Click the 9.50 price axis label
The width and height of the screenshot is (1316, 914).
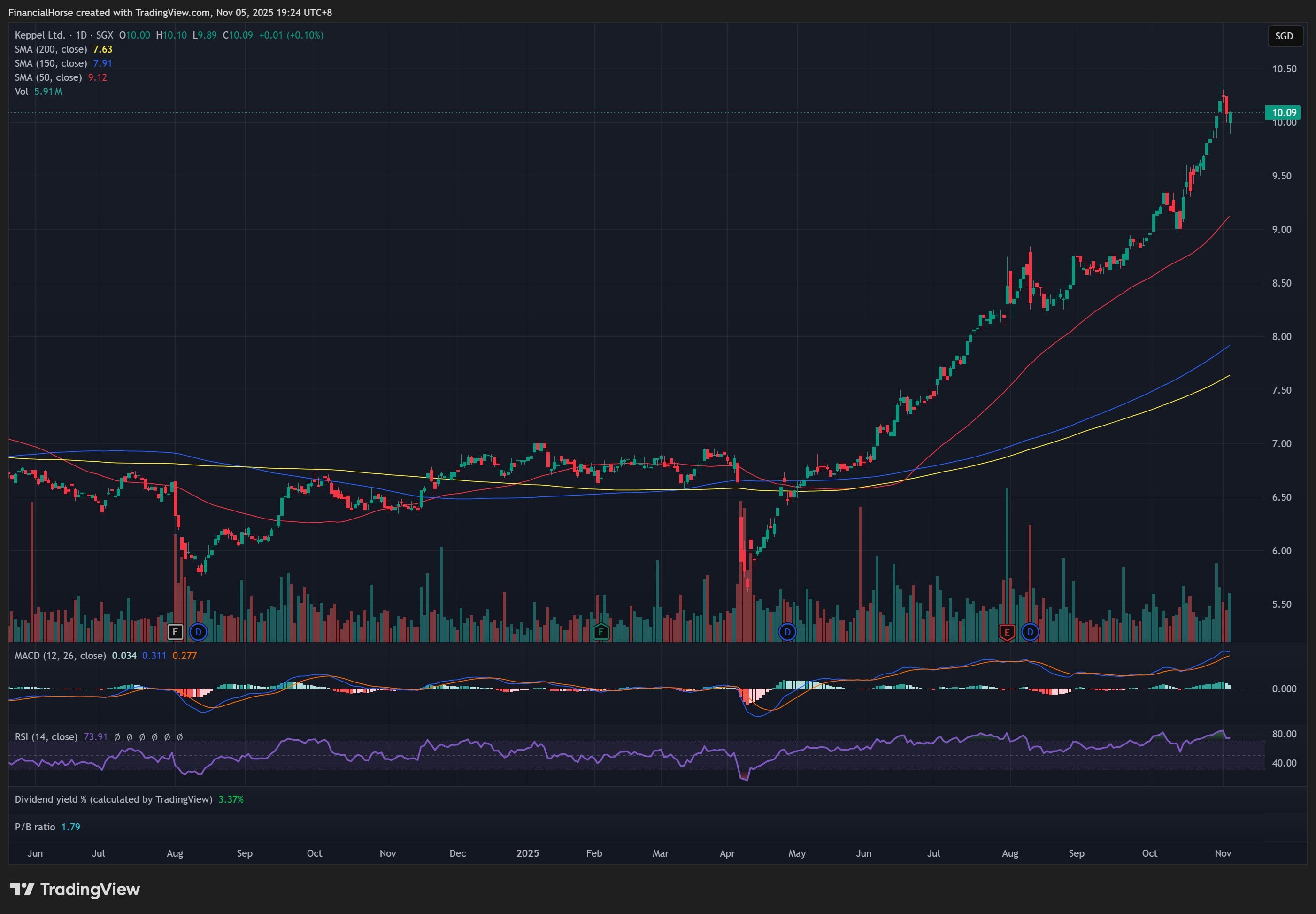coord(1282,176)
